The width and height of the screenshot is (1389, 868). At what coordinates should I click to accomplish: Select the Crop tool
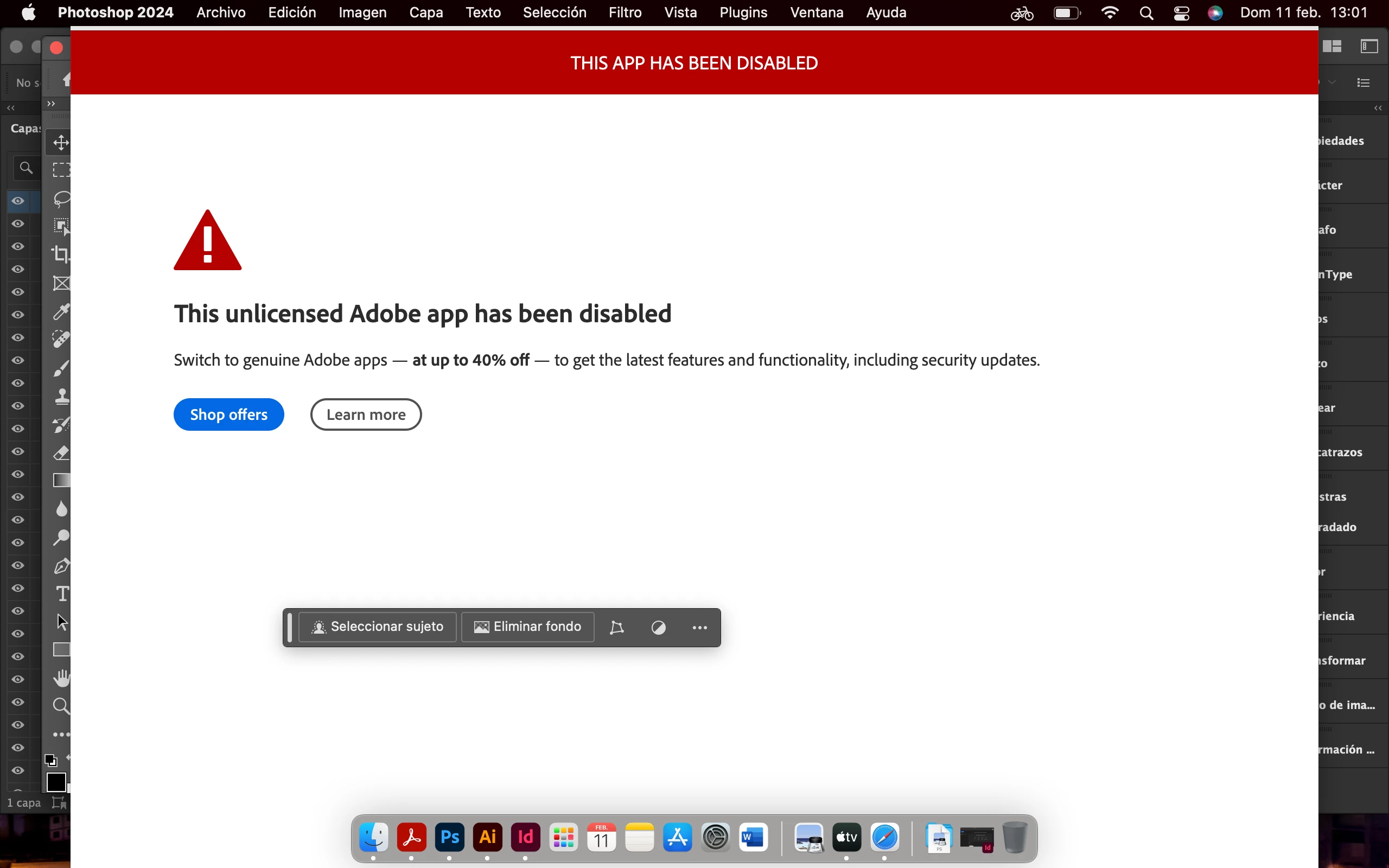click(x=61, y=254)
